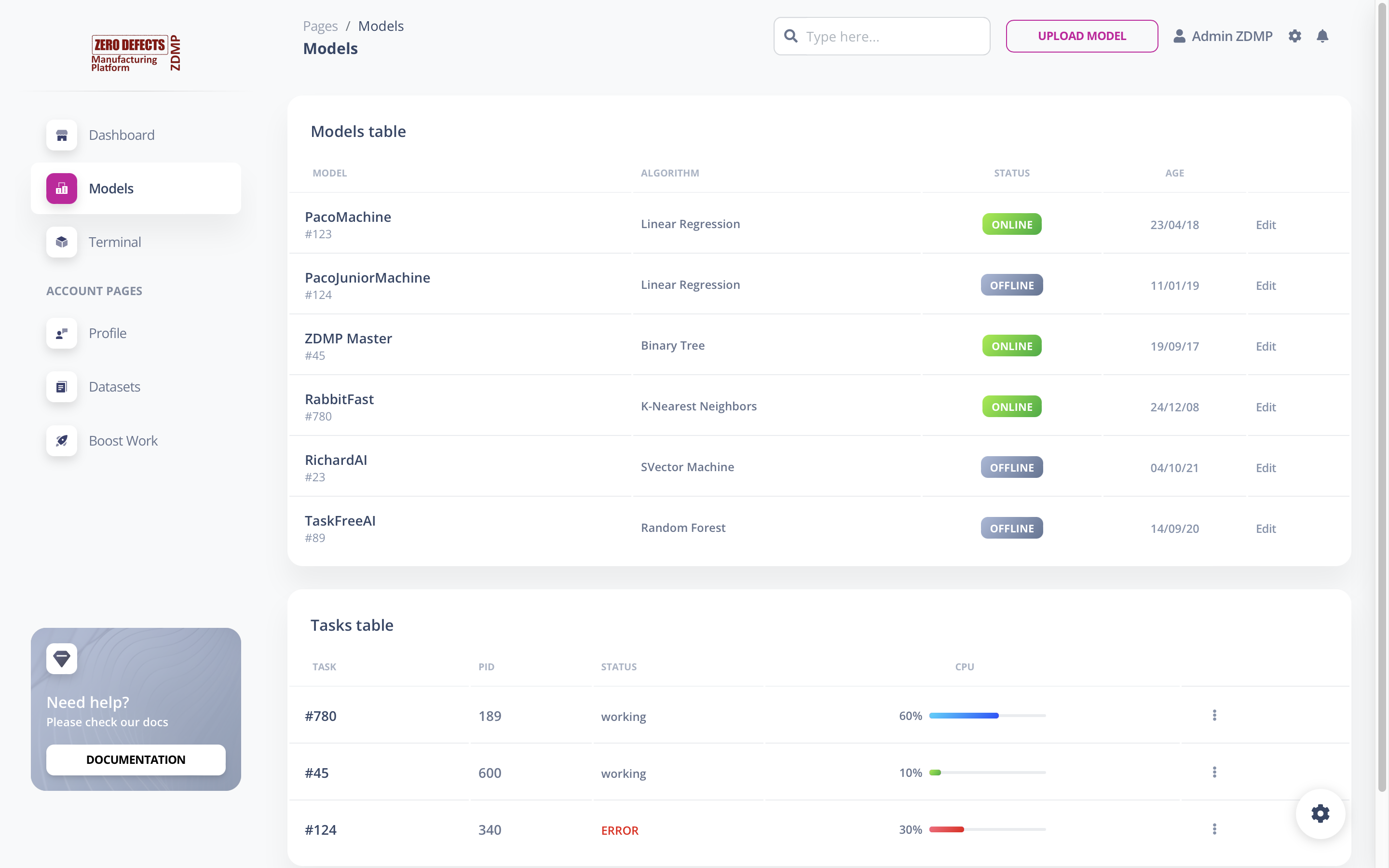
Task: Edit the PacoJuniorMachine model
Action: [1265, 285]
